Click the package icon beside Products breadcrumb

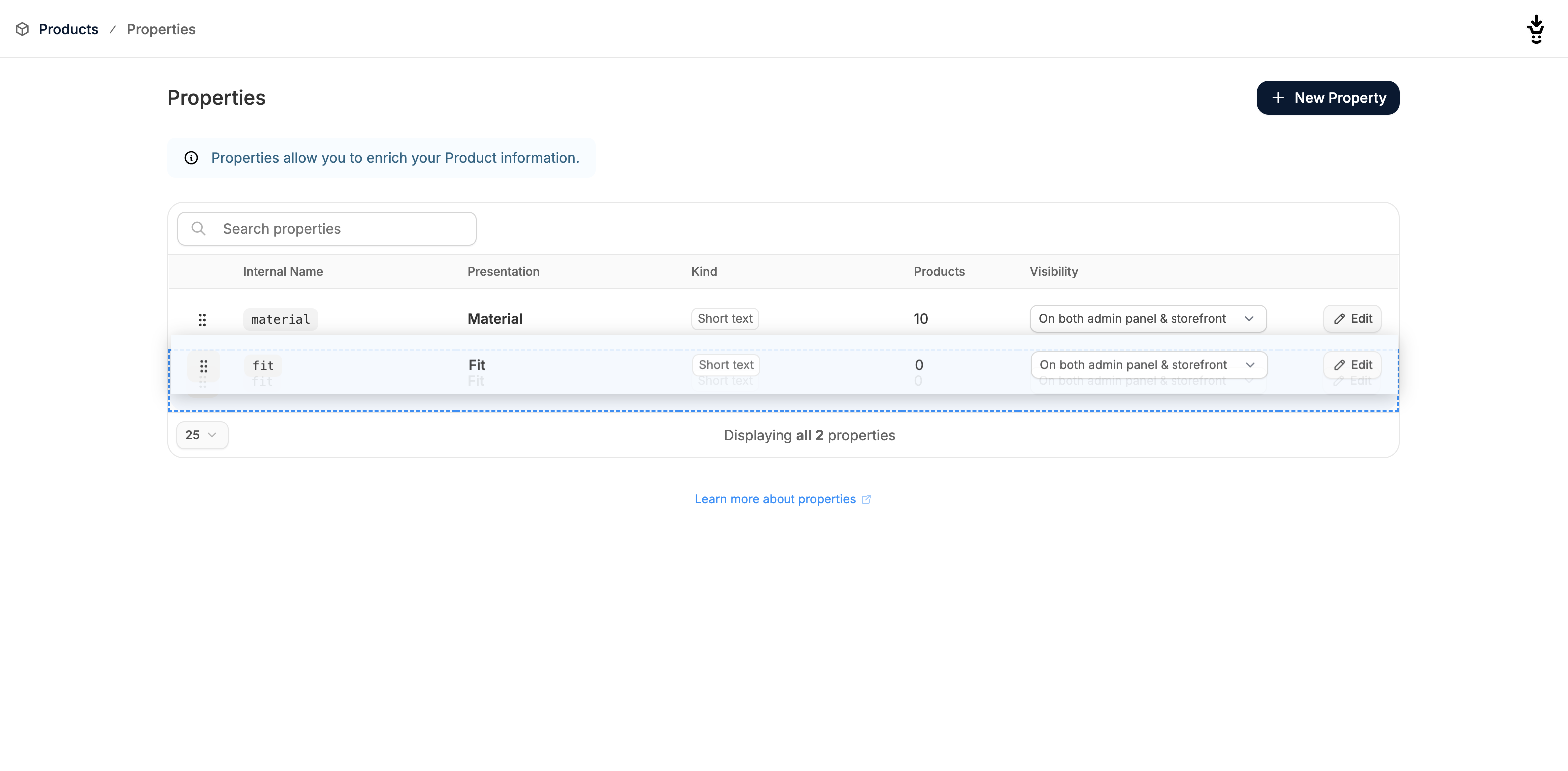click(22, 29)
